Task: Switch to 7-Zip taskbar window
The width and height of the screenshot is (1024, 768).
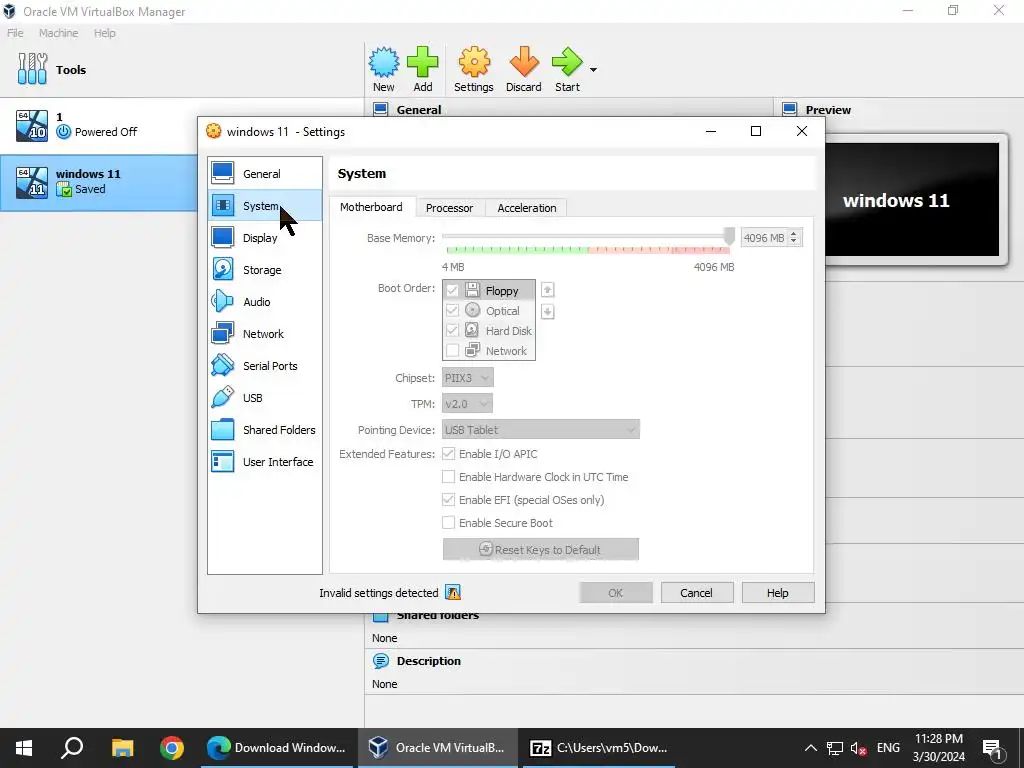Action: (x=598, y=748)
